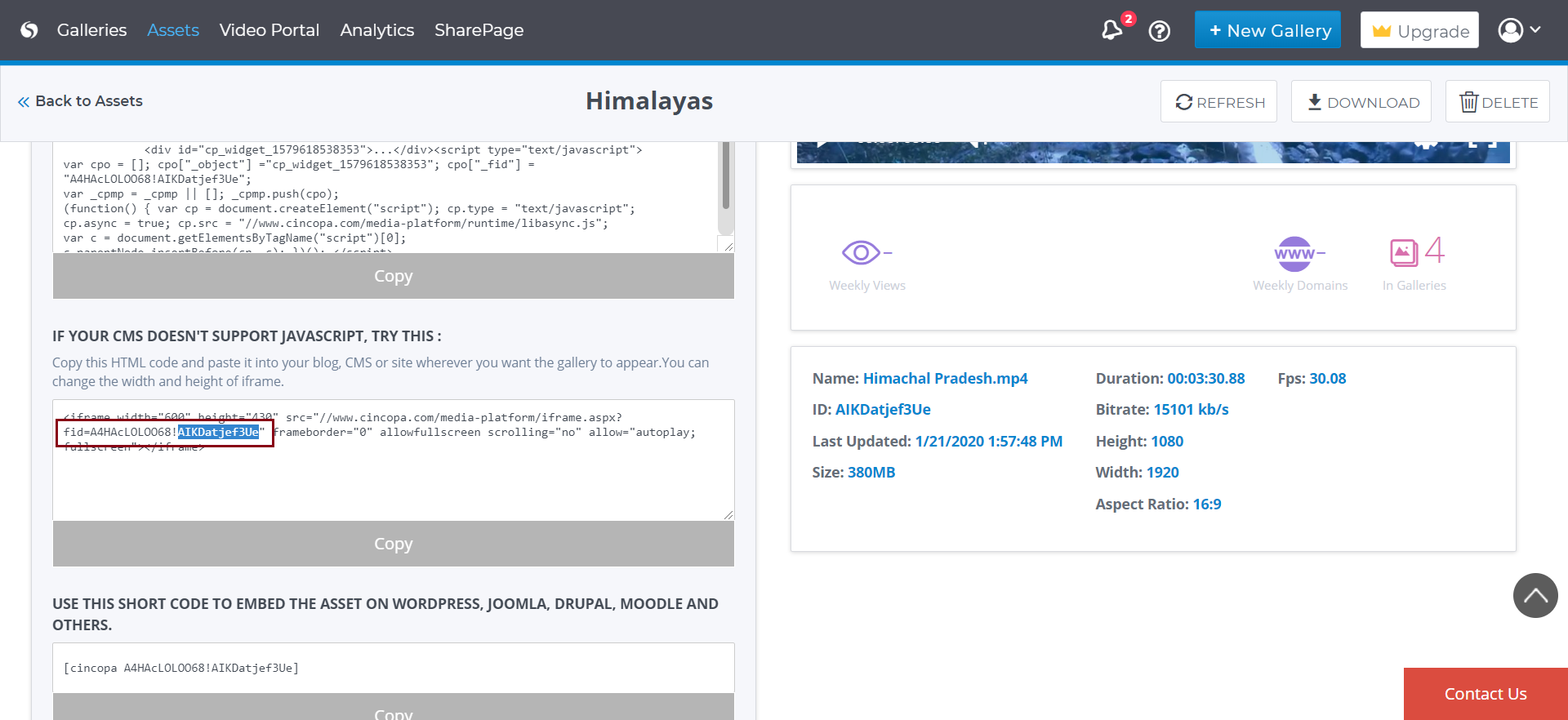Delete the Himalayas asset
The width and height of the screenshot is (1568, 720).
pyautogui.click(x=1497, y=102)
